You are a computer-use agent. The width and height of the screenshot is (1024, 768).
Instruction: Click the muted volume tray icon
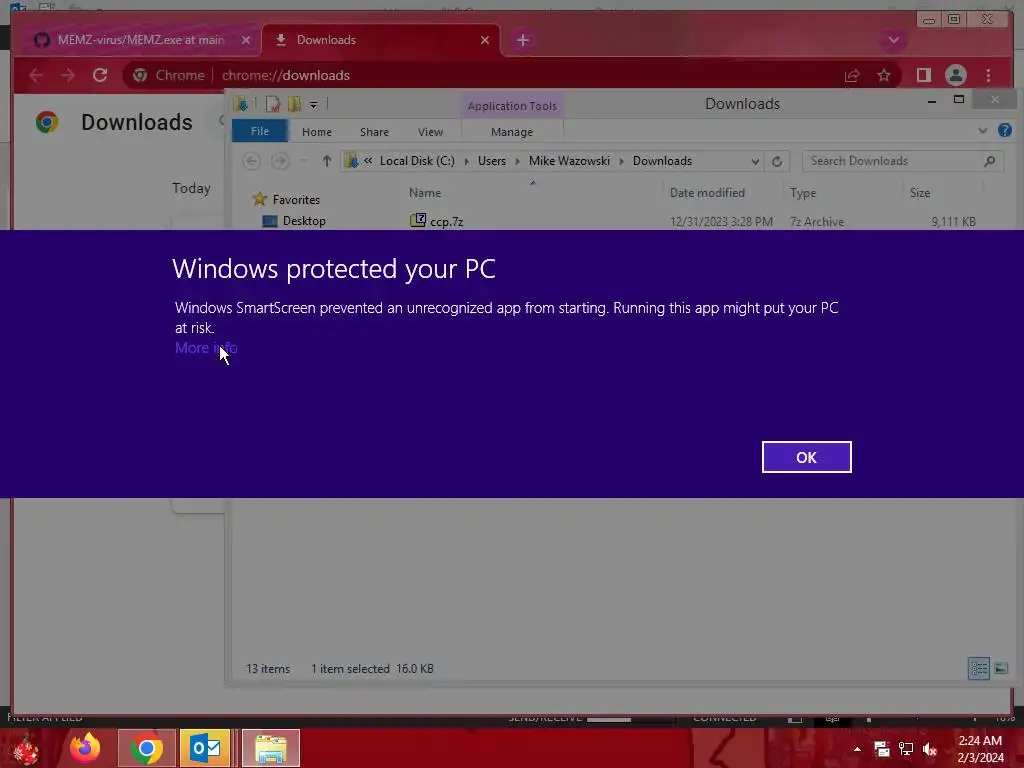(x=930, y=750)
